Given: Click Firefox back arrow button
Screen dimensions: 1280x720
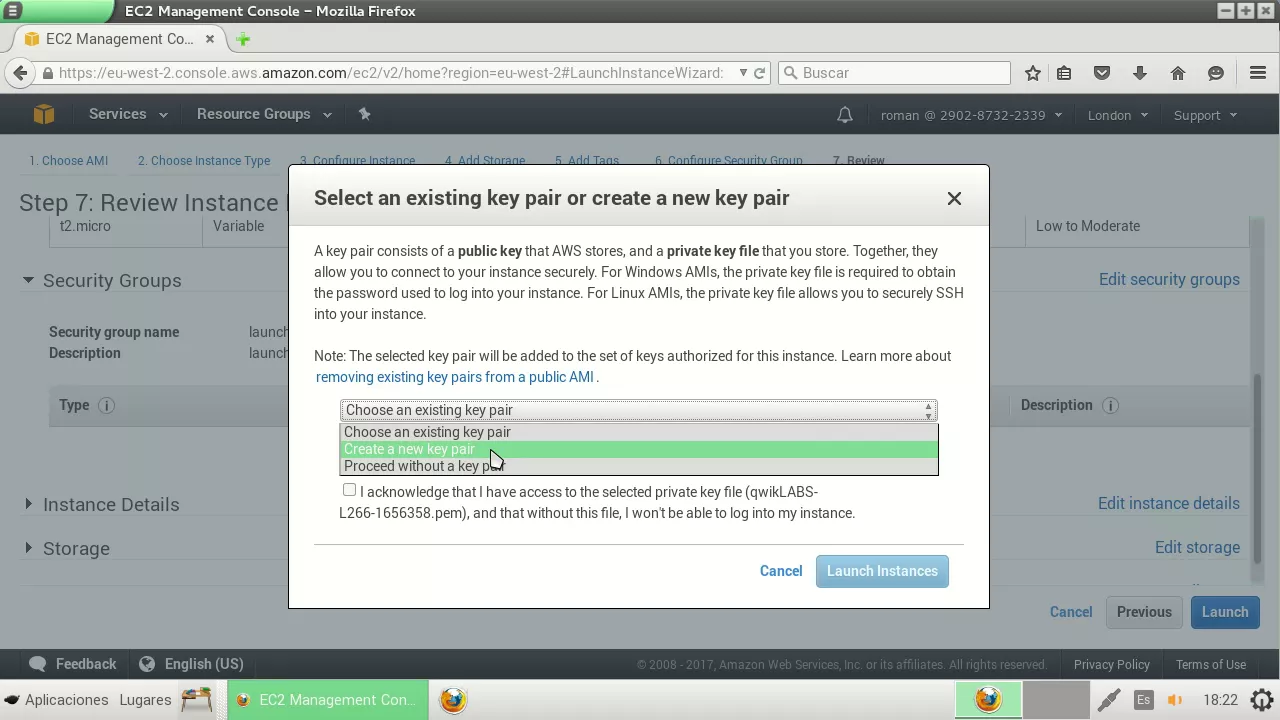Looking at the screenshot, I should click(x=20, y=73).
